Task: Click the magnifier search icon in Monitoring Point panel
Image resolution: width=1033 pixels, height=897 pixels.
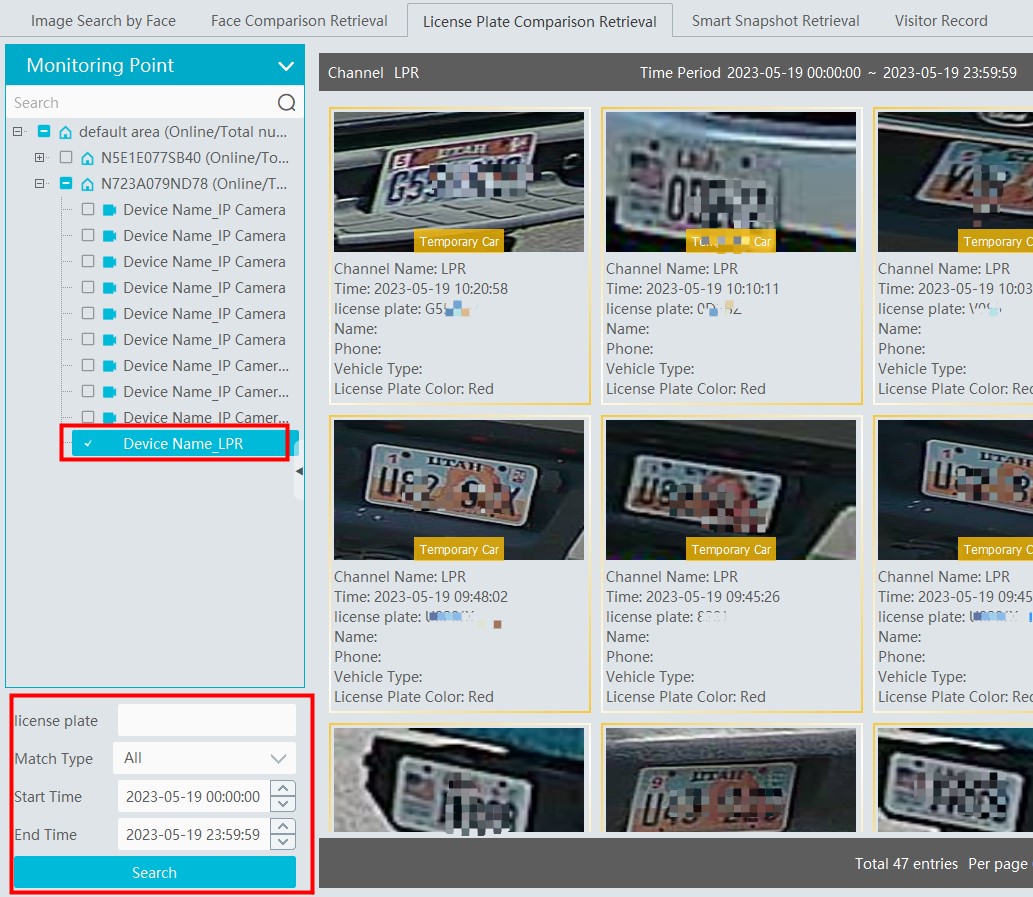Action: [287, 102]
